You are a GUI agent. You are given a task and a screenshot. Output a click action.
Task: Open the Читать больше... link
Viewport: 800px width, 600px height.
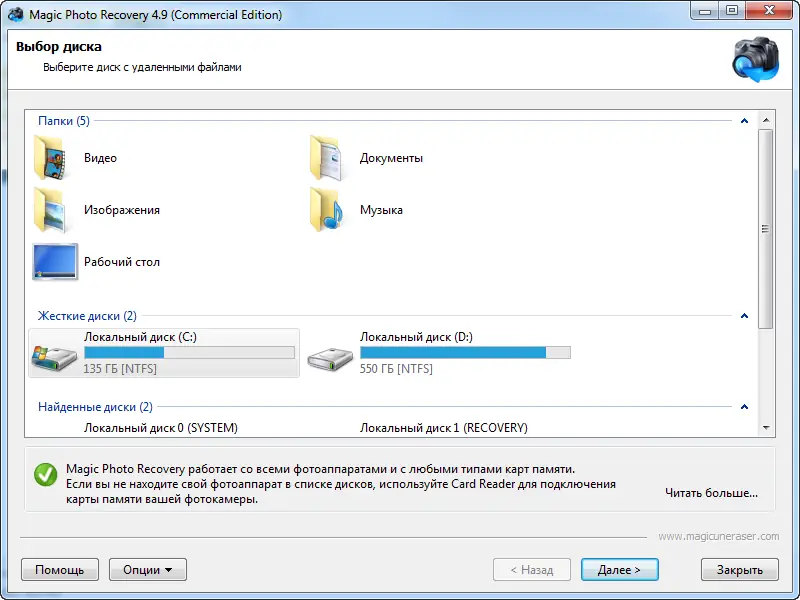click(711, 493)
